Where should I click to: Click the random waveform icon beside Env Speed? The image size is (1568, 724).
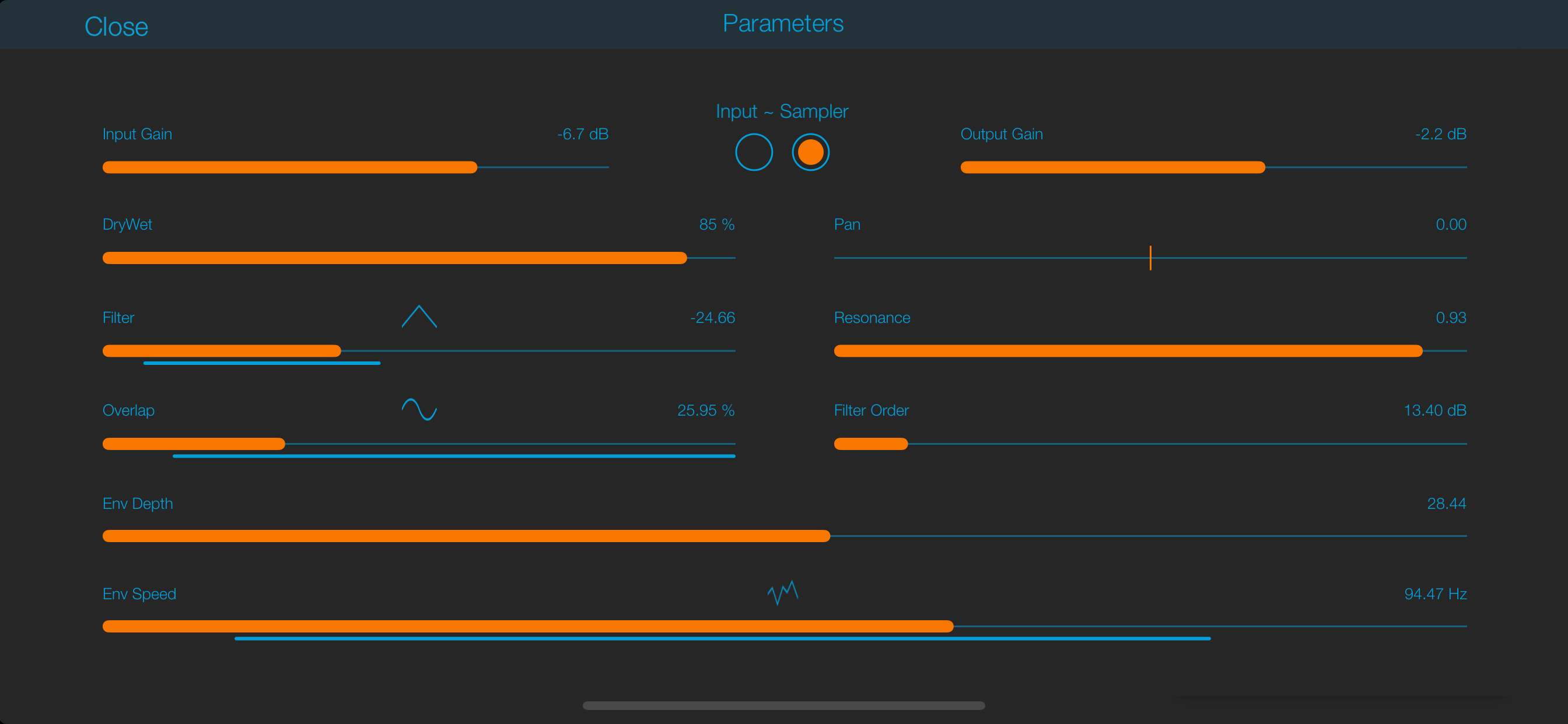782,592
